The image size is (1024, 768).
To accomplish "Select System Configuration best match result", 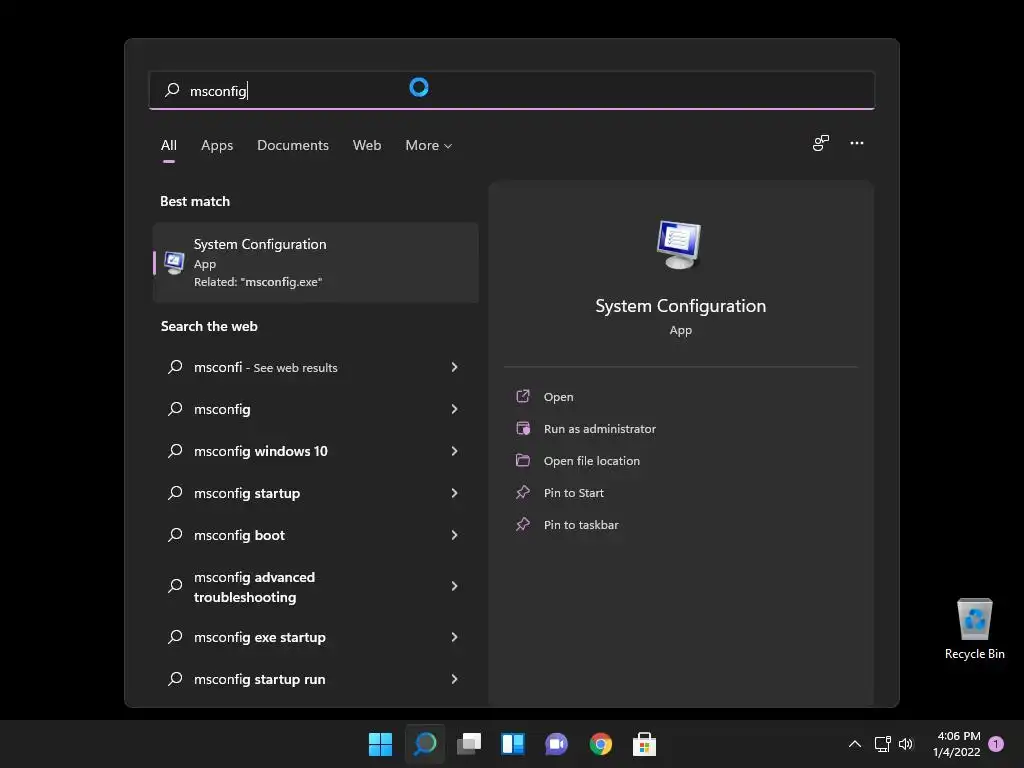I will pos(315,263).
